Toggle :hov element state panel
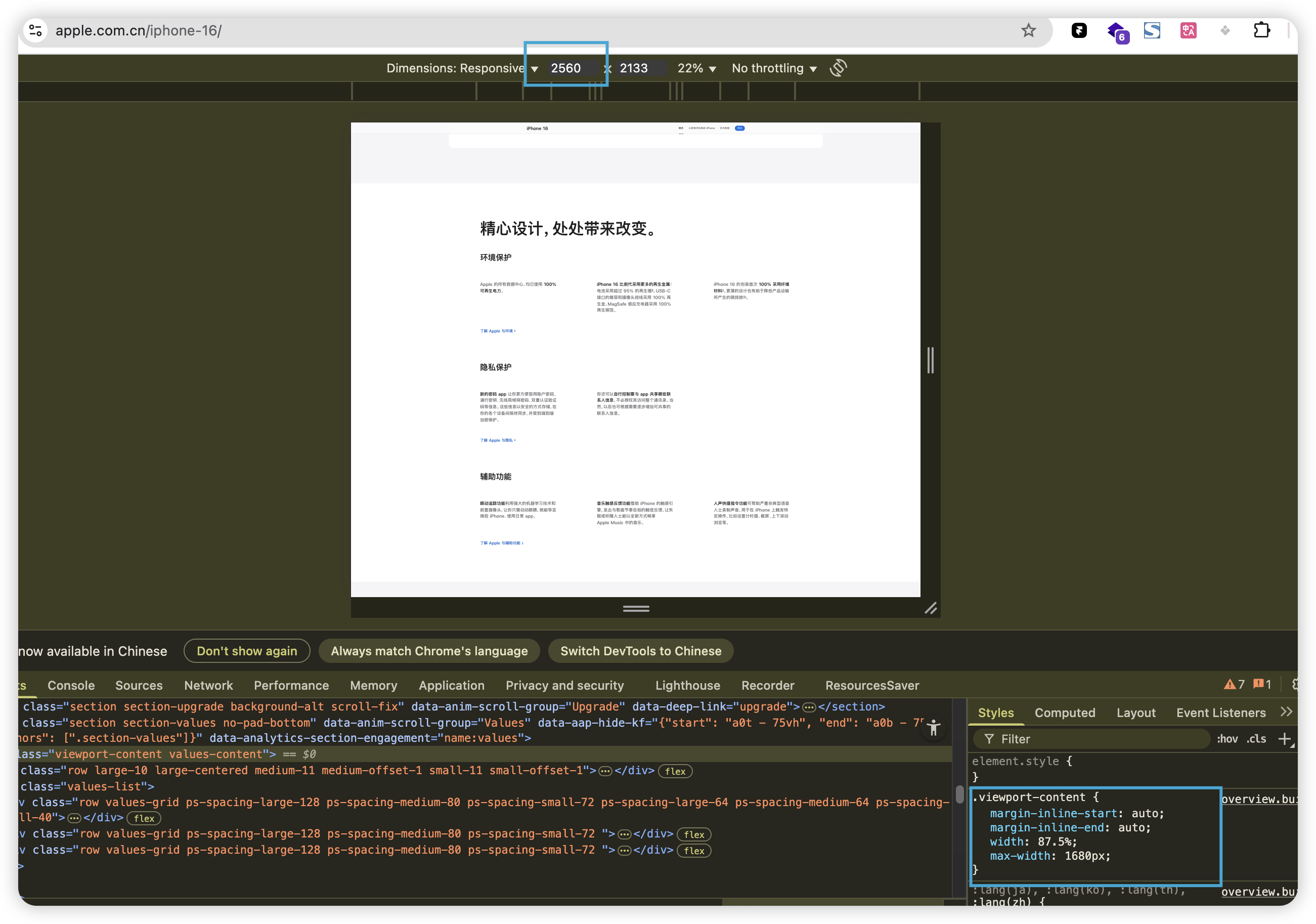The width and height of the screenshot is (1316, 924). tap(1227, 739)
